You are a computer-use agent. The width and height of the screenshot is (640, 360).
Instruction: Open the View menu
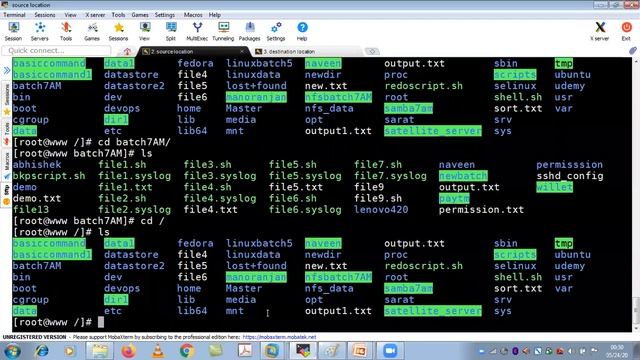coord(70,15)
